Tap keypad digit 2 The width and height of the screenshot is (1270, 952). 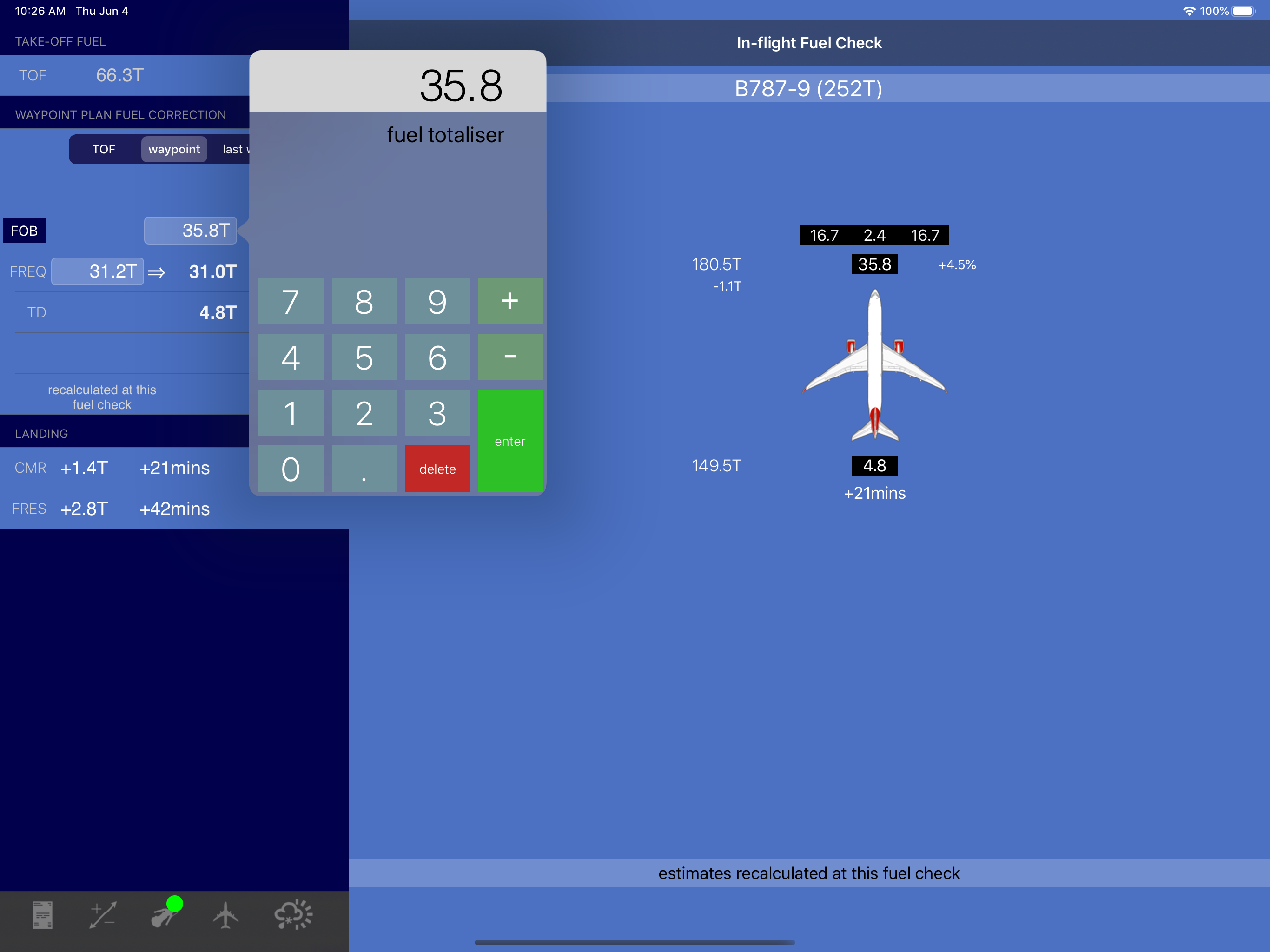pos(364,413)
